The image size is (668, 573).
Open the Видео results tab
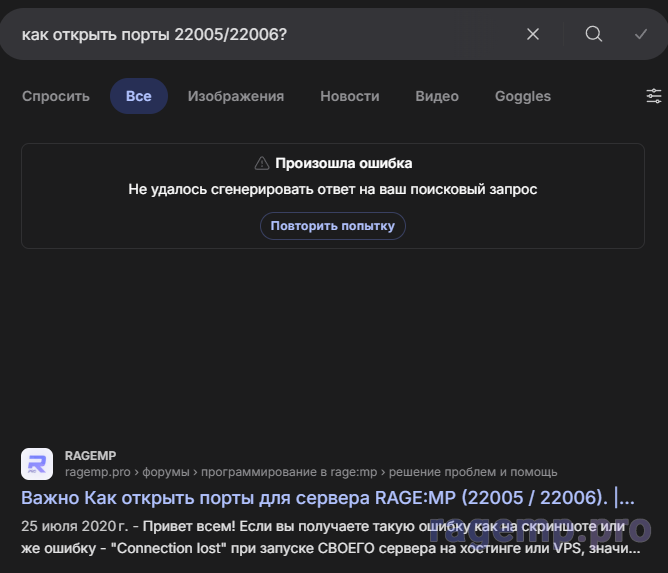click(437, 96)
